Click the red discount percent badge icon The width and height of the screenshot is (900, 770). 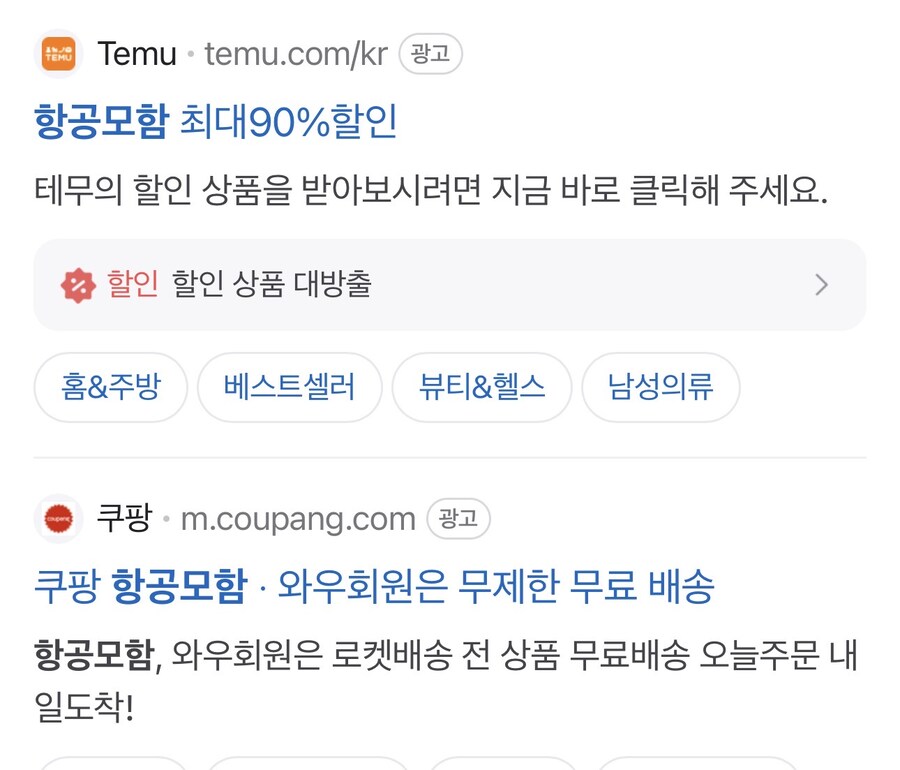(77, 285)
